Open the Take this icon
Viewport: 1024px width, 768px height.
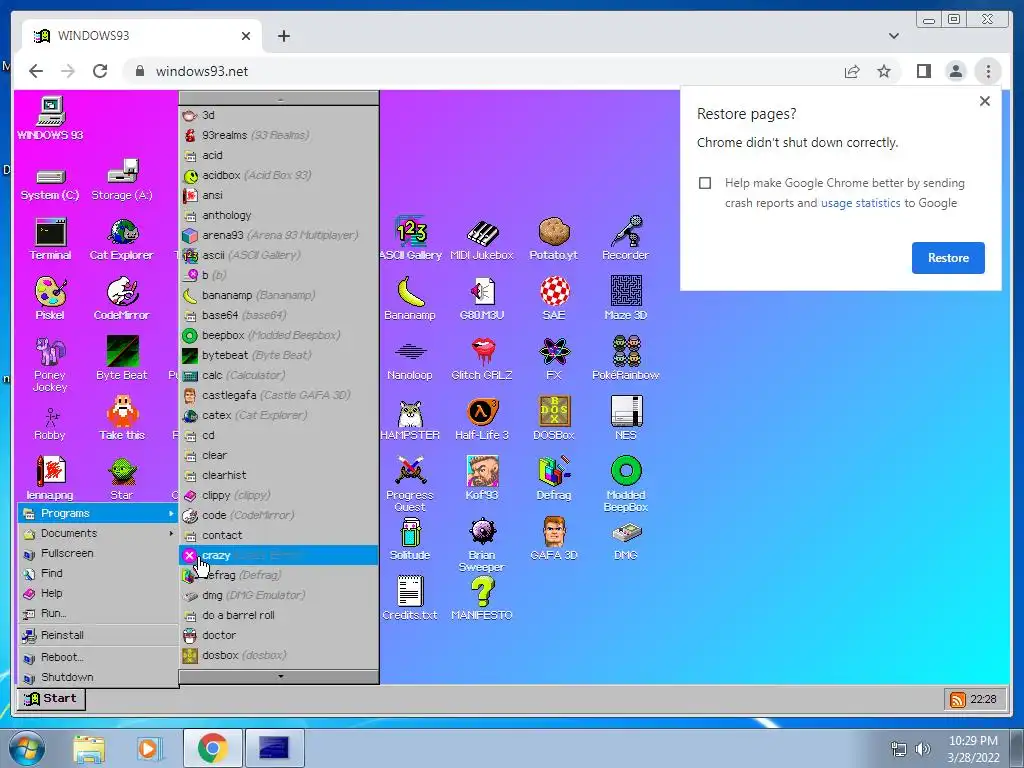click(x=122, y=419)
